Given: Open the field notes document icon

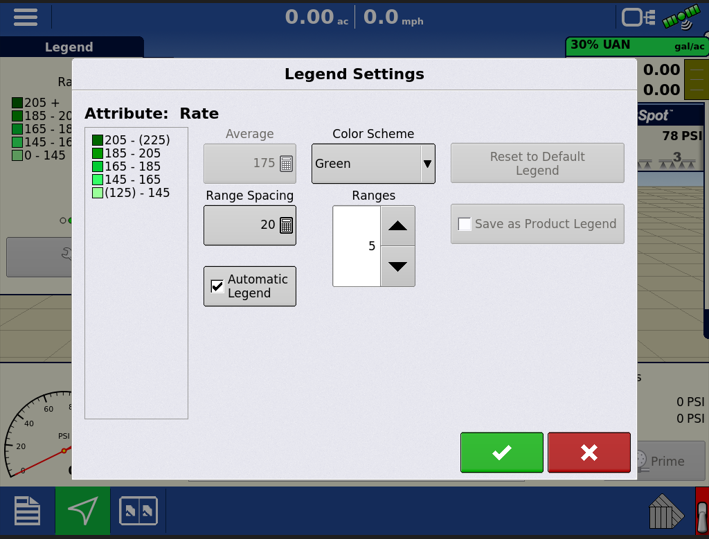Looking at the screenshot, I should (x=27, y=511).
